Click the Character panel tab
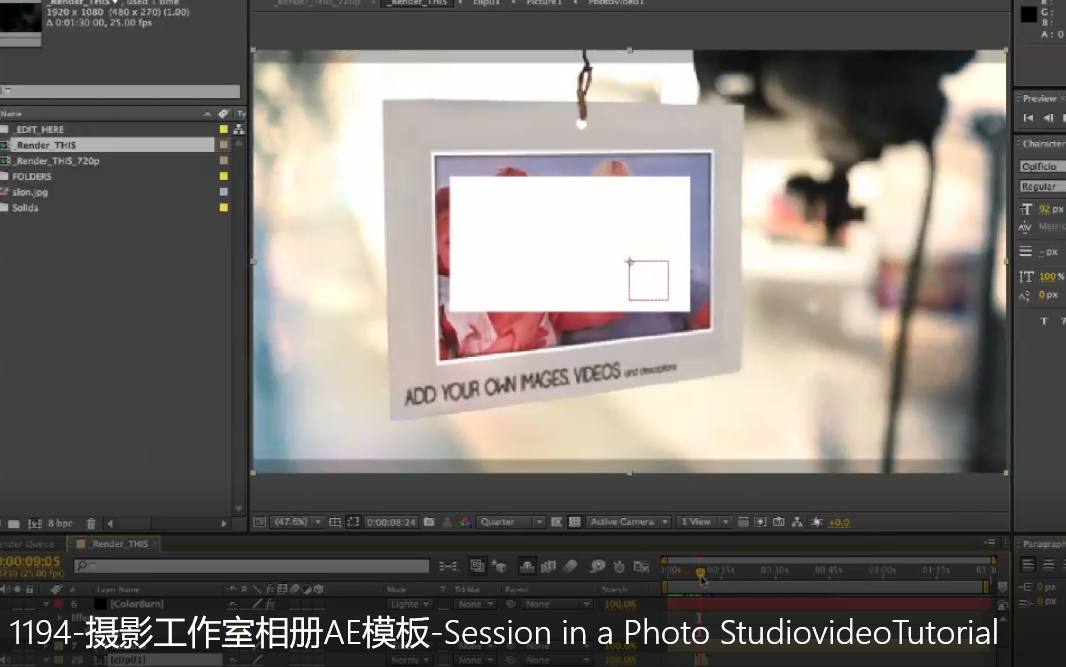Viewport: 1066px width, 667px height. (x=1044, y=143)
